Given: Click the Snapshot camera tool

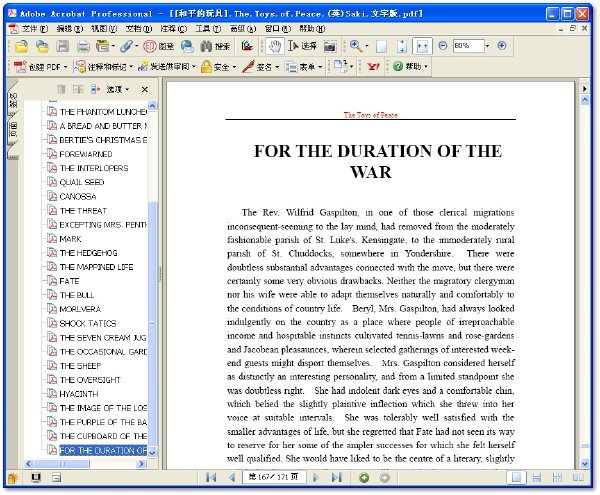Looking at the screenshot, I should (x=330, y=46).
